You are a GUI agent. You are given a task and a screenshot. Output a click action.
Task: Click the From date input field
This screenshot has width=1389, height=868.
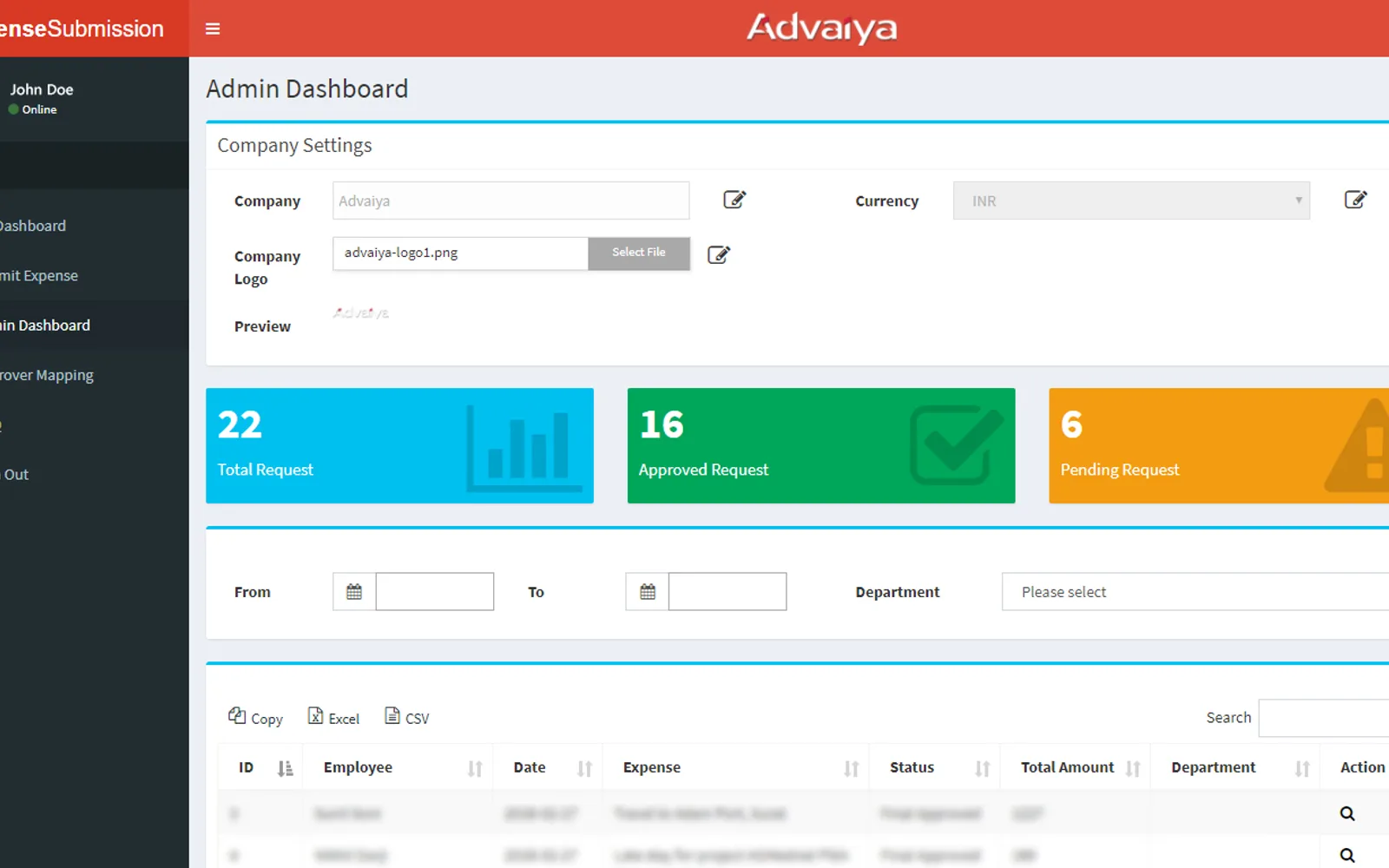coord(435,591)
